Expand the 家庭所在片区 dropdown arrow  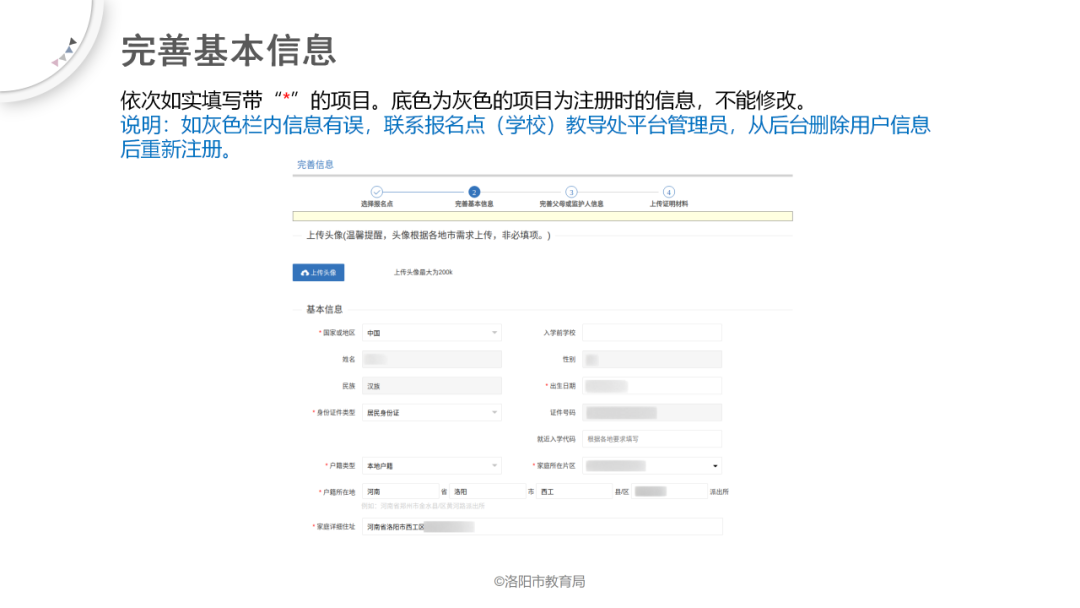tap(716, 465)
